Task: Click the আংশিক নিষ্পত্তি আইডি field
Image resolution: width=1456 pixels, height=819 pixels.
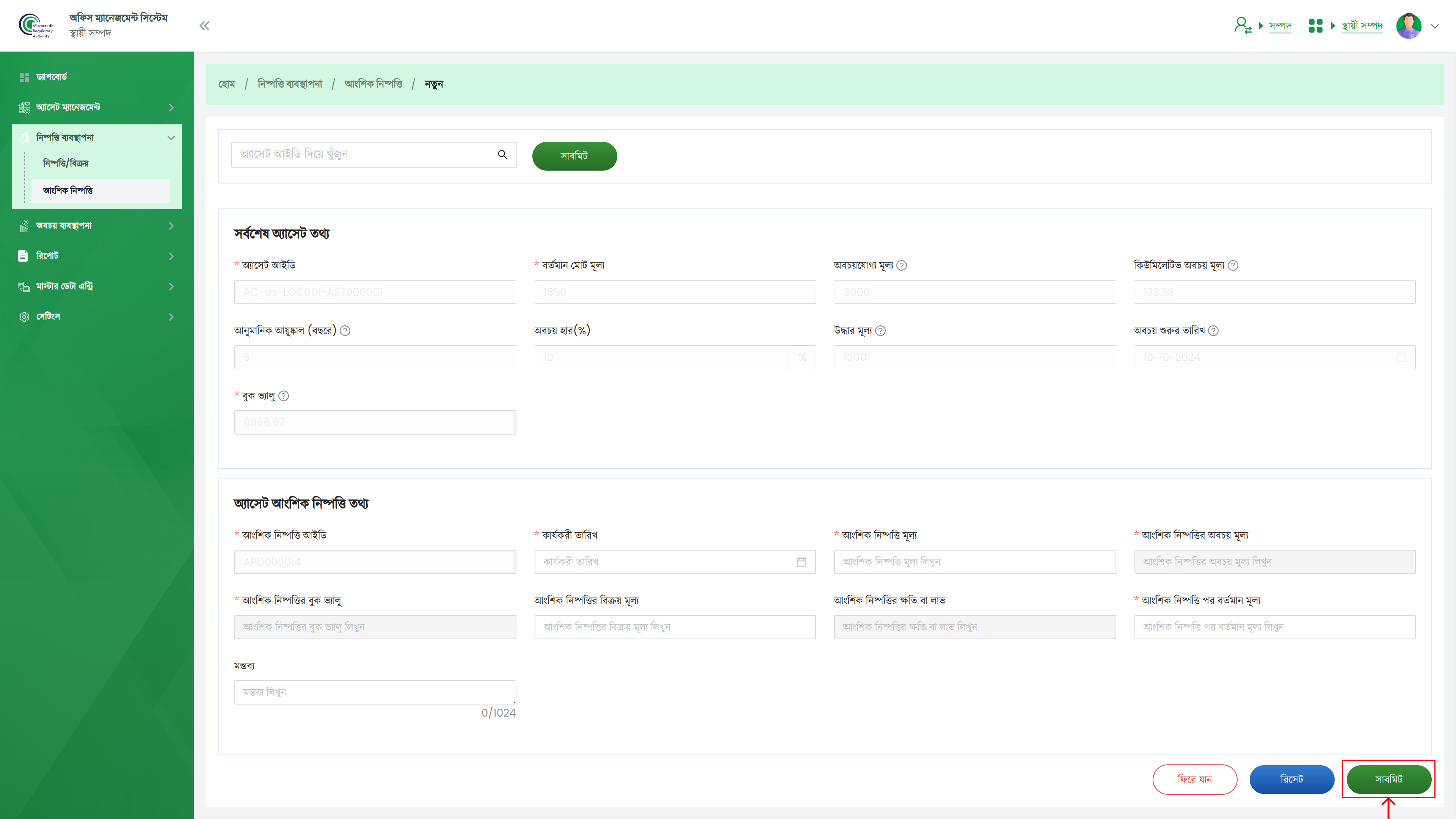Action: 375,562
